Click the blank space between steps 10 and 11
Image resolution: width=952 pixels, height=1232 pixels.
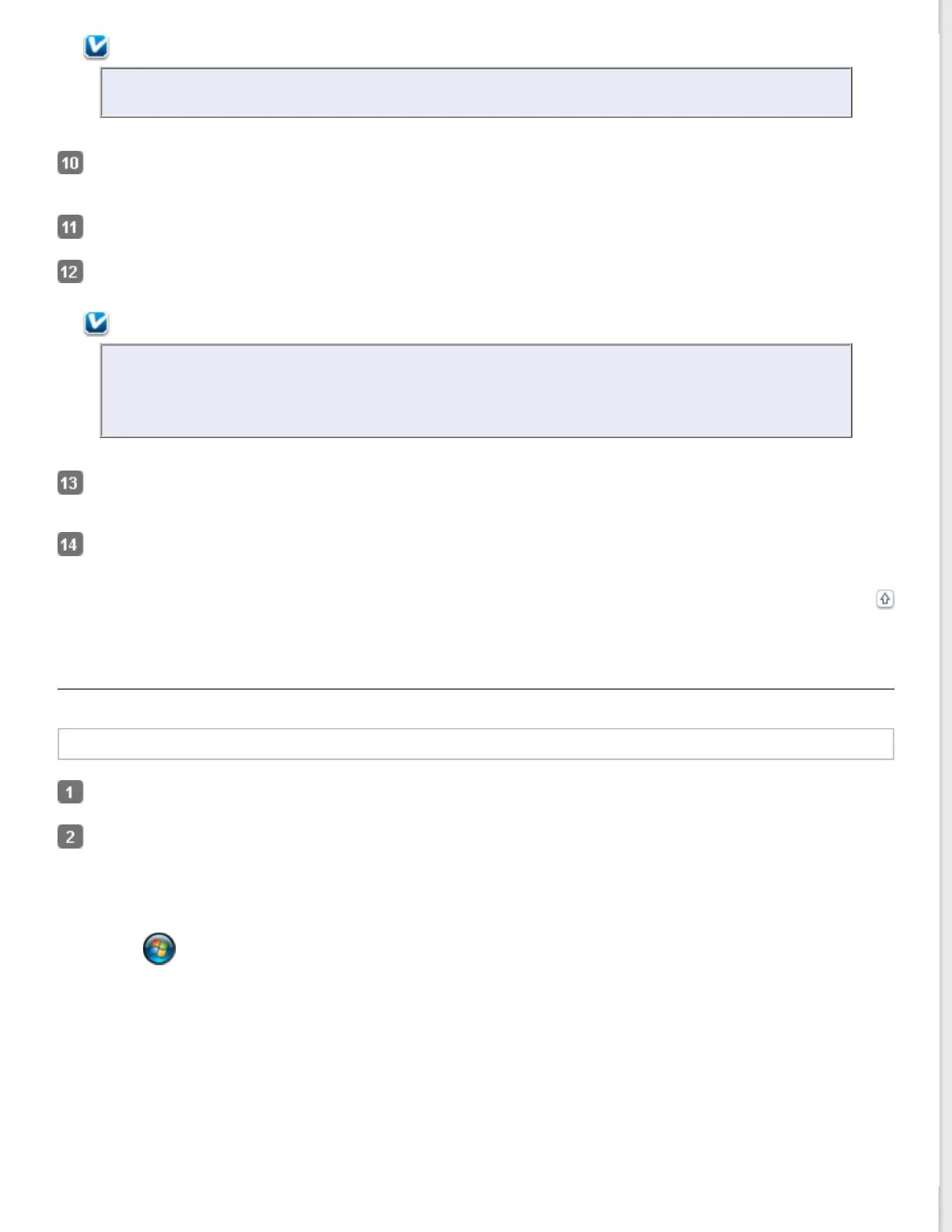pyautogui.click(x=467, y=194)
